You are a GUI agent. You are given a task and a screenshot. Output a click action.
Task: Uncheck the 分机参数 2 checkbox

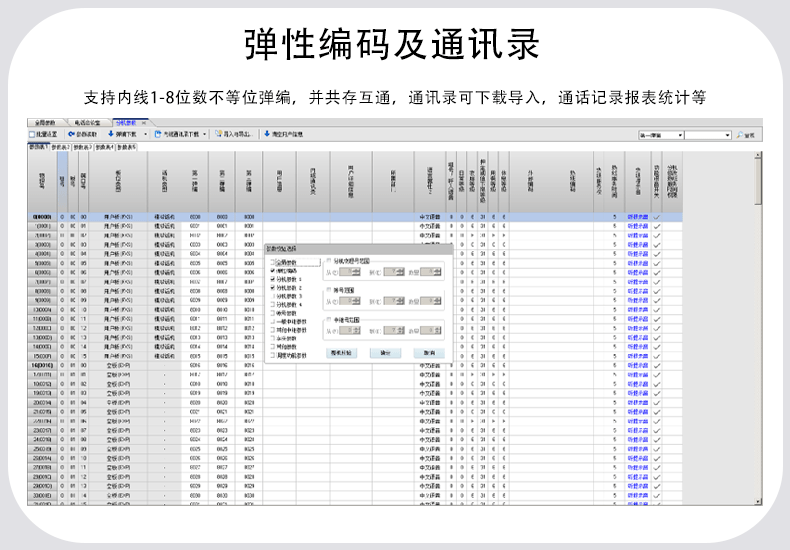coord(273,288)
